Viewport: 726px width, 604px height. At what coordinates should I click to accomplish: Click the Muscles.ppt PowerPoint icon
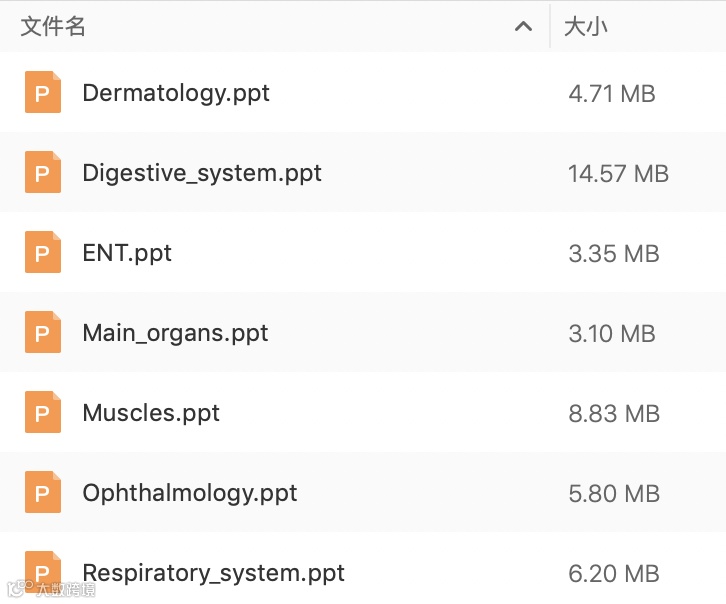point(42,413)
